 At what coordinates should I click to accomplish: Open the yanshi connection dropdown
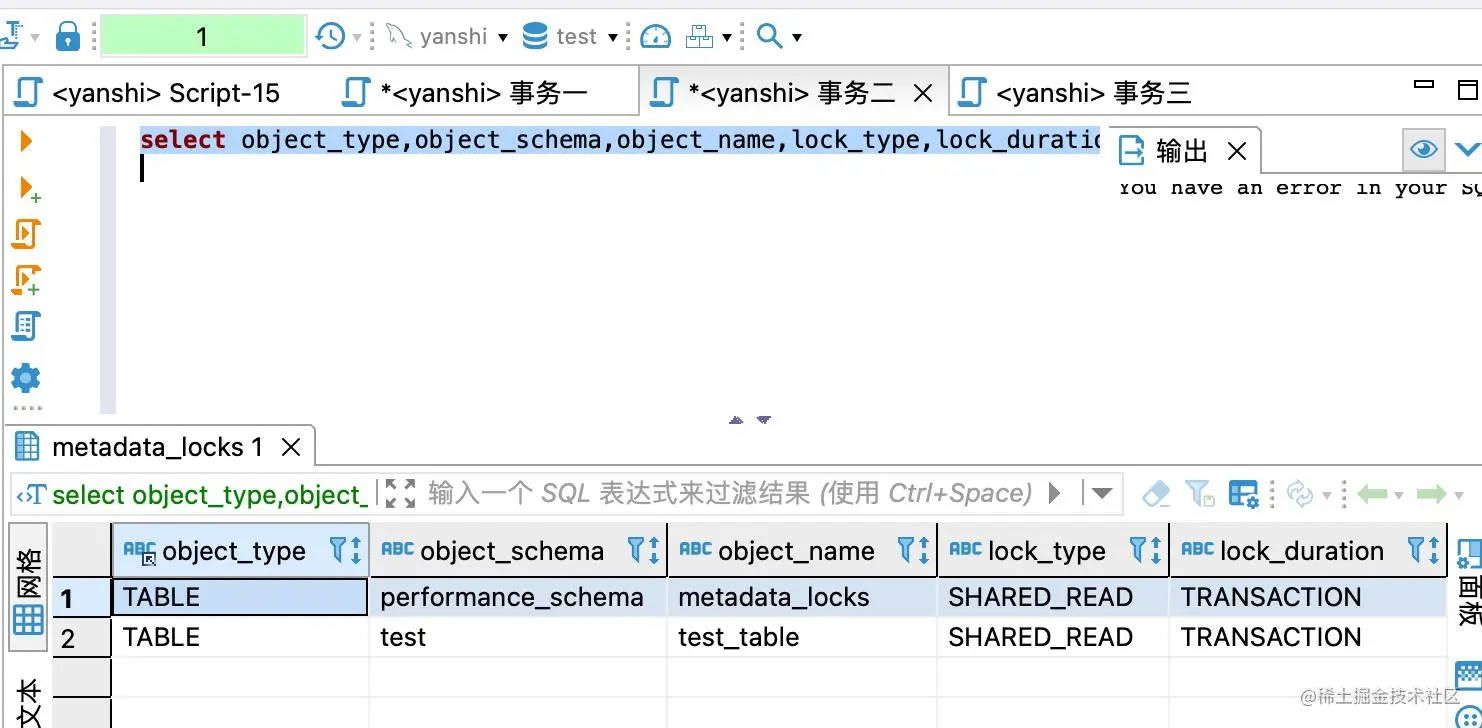click(505, 36)
